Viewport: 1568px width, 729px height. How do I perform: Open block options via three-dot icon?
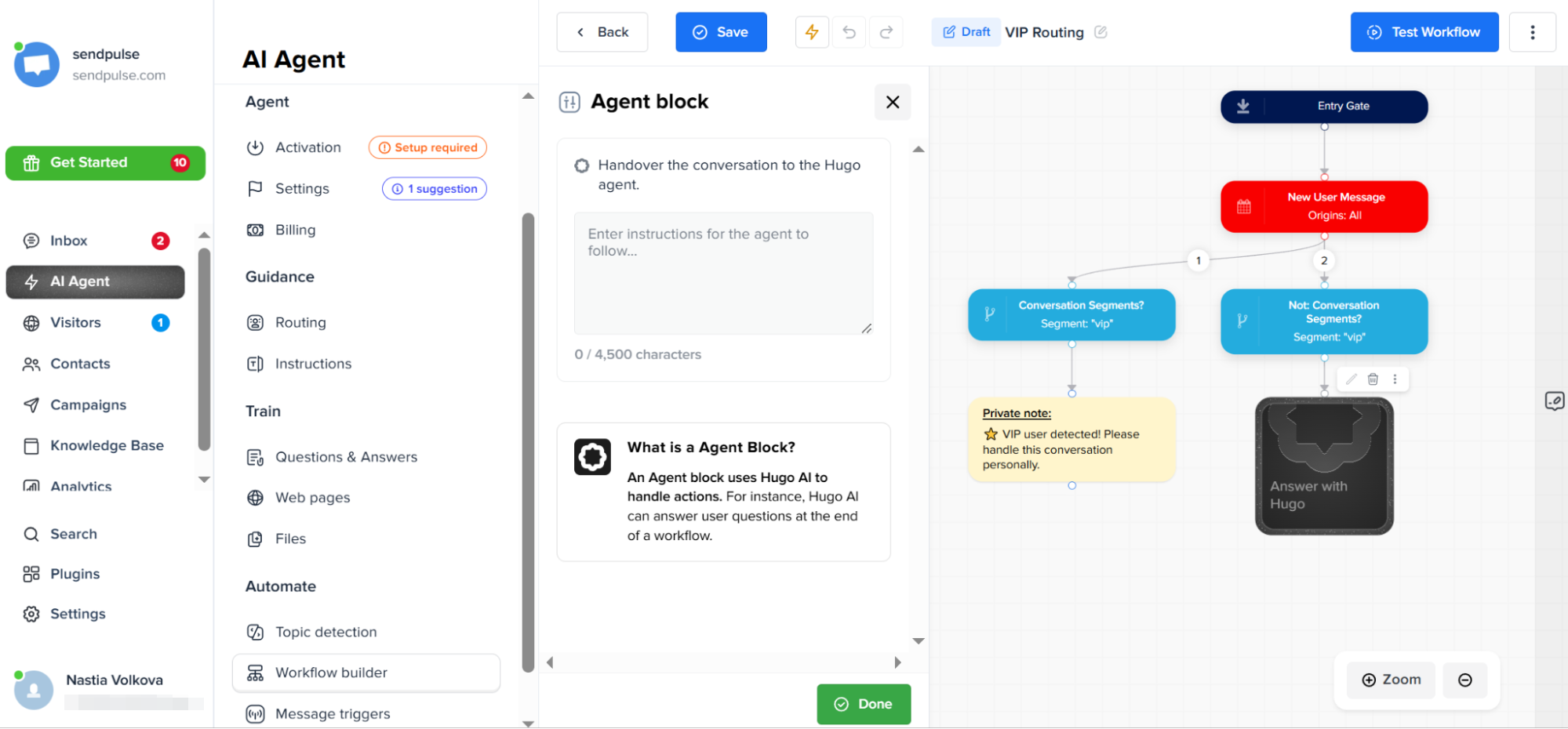point(1395,379)
